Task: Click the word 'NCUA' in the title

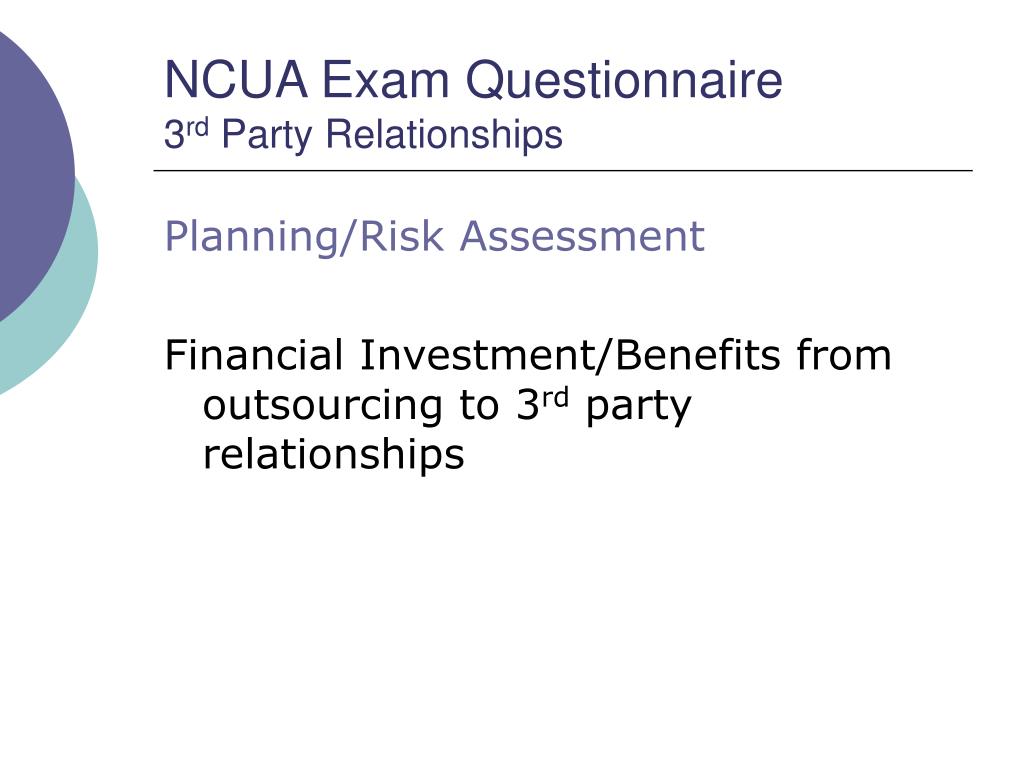Action: click(236, 80)
